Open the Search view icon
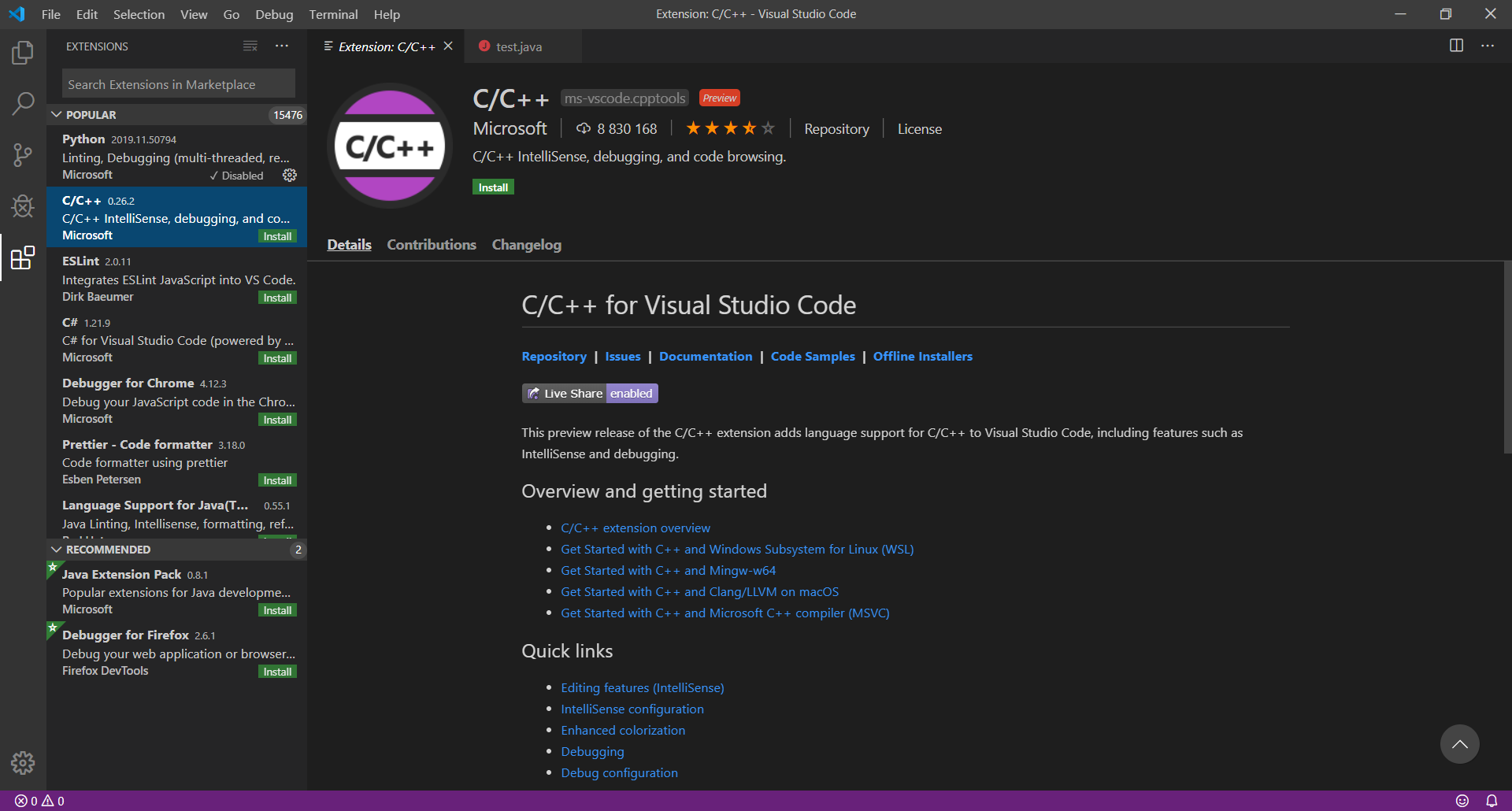 point(23,103)
